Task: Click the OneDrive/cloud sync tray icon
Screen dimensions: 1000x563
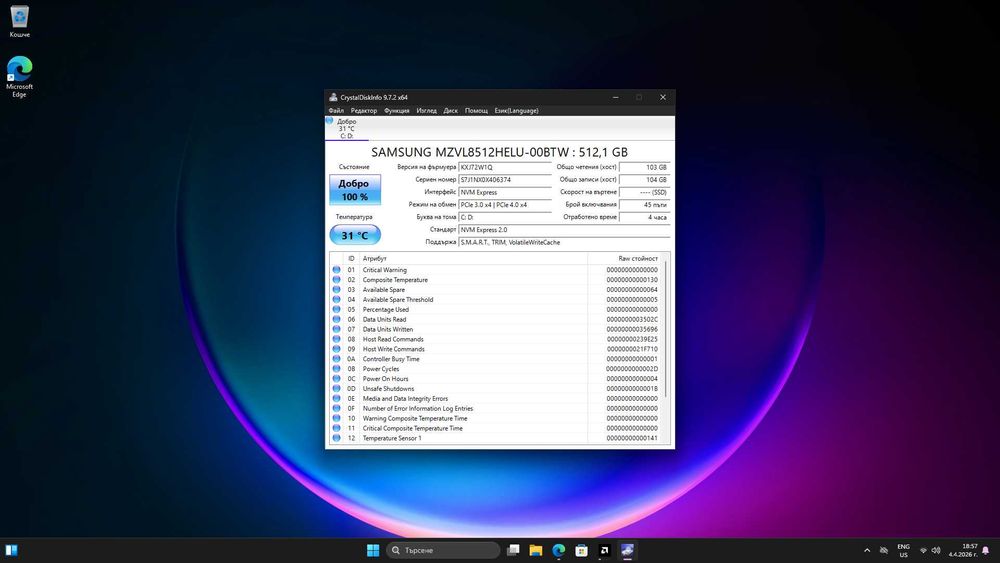Action: pos(884,550)
